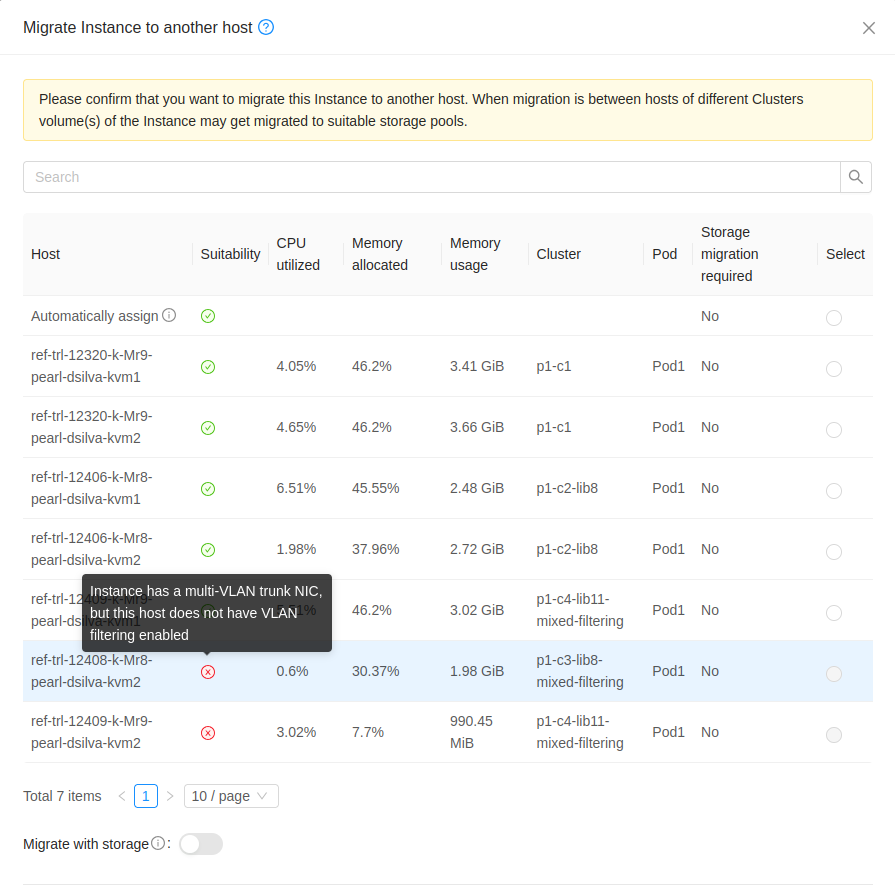
Task: Select radio for ref-trl-12320 kvm1 host
Action: point(834,369)
